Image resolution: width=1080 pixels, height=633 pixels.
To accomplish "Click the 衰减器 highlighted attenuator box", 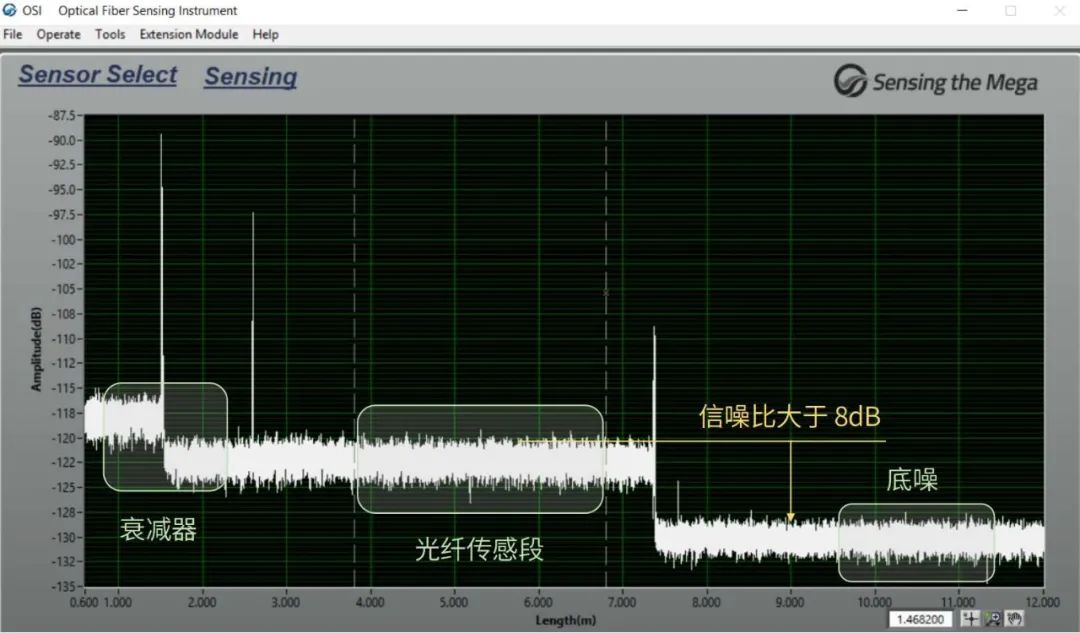I will [x=165, y=437].
